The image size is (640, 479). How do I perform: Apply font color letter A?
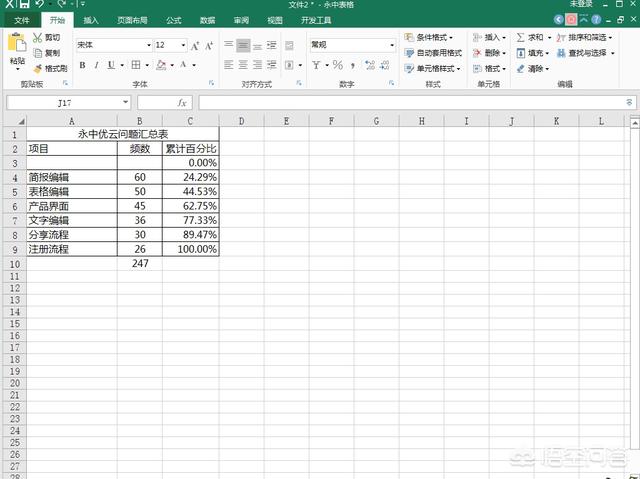(x=183, y=65)
